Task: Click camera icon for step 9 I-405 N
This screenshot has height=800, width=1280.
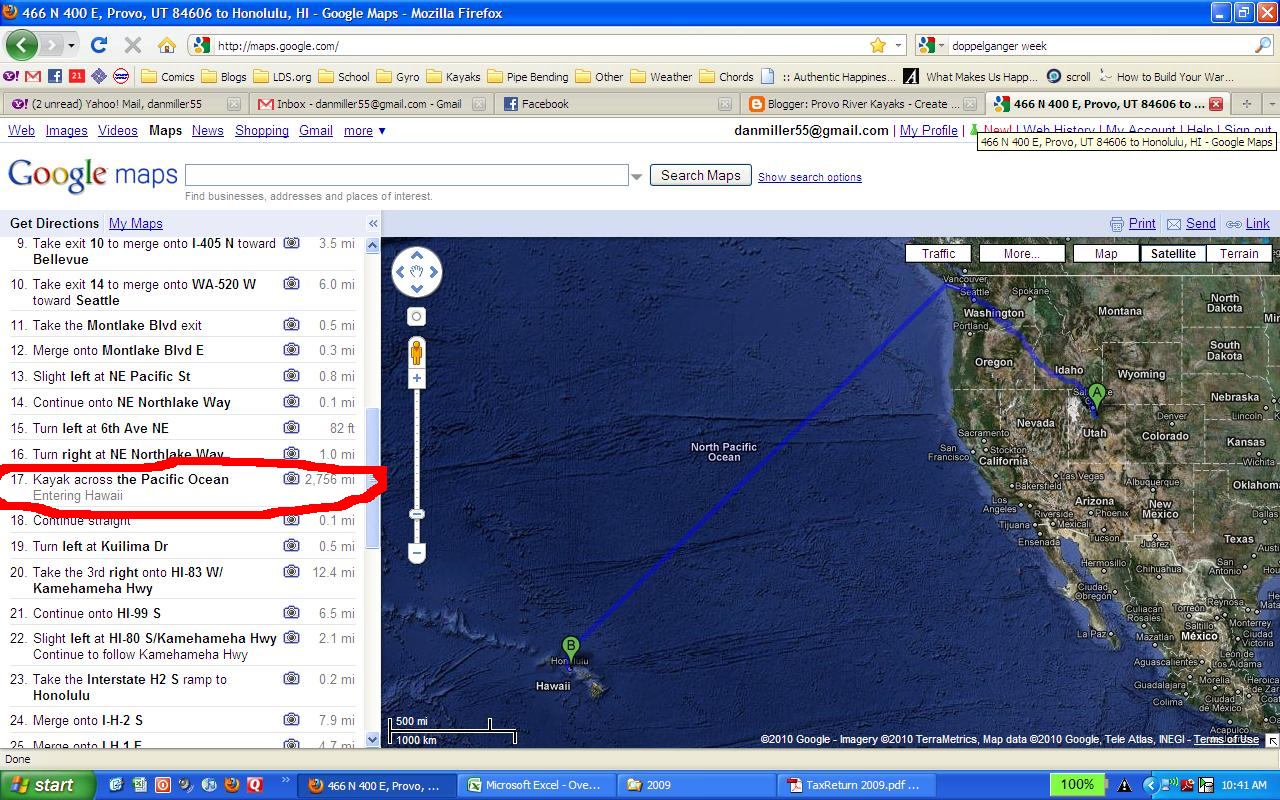Action: point(291,243)
